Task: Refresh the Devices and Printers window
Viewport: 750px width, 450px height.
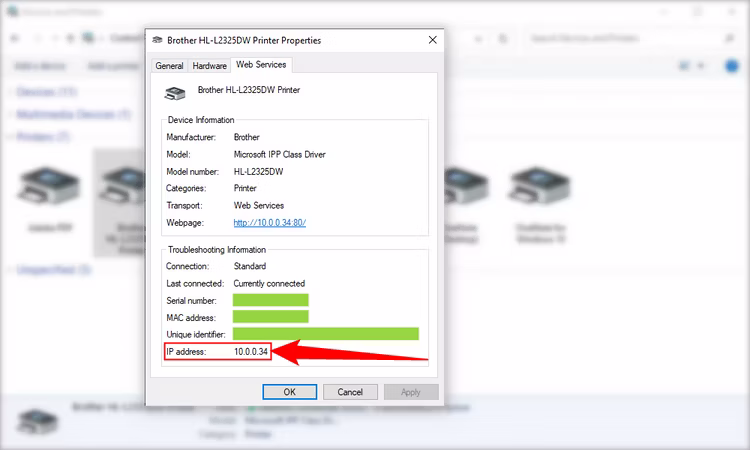Action: (x=502, y=38)
